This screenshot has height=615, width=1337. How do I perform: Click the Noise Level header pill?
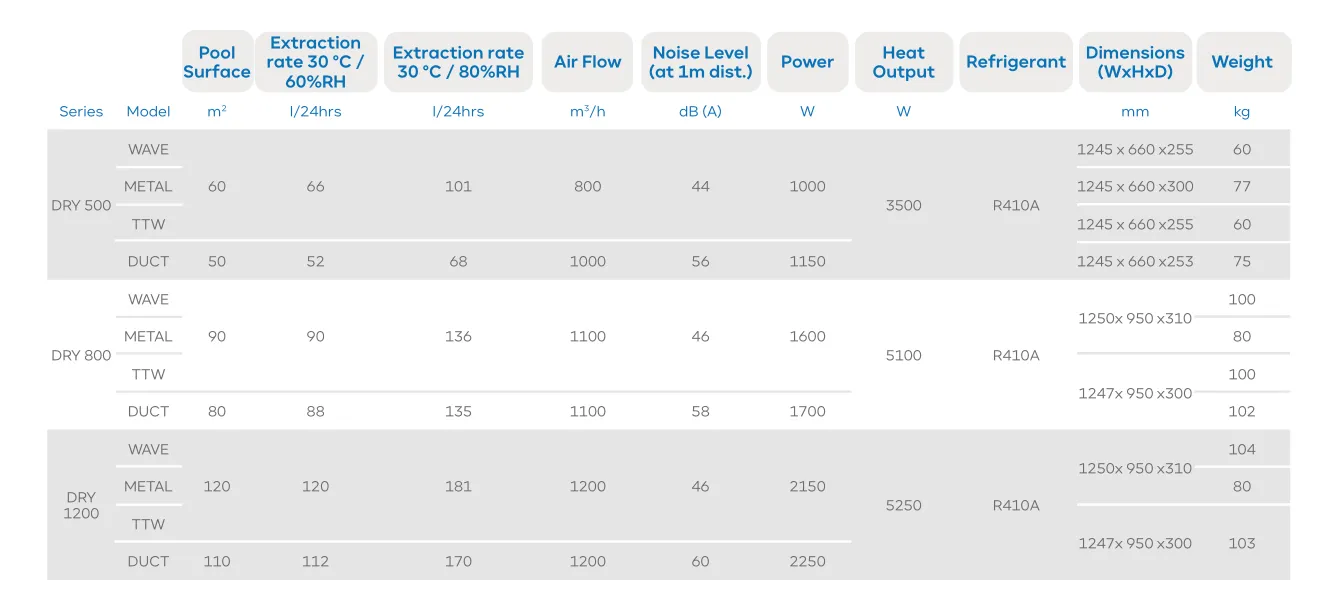coord(700,62)
